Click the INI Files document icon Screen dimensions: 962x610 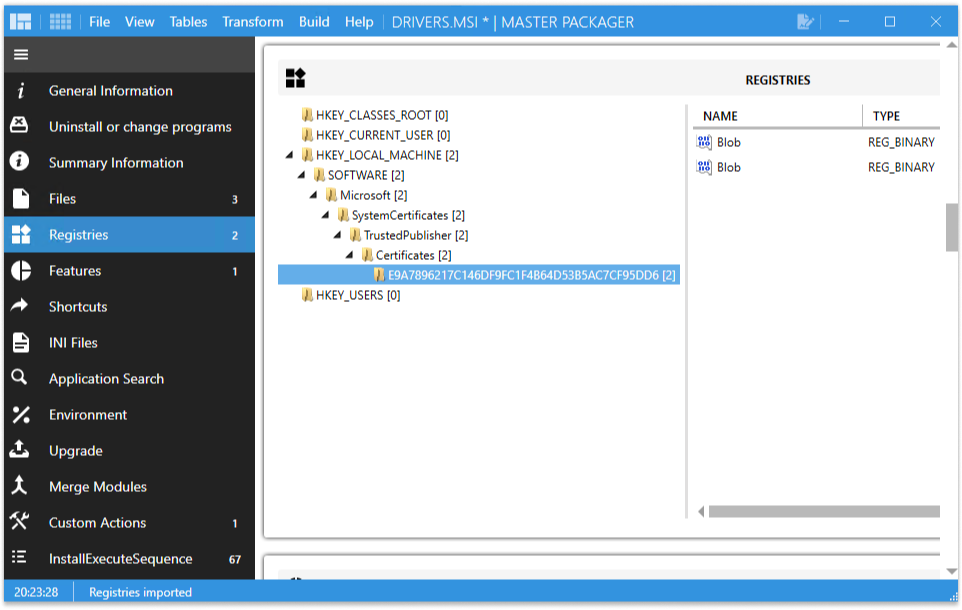coord(21,342)
